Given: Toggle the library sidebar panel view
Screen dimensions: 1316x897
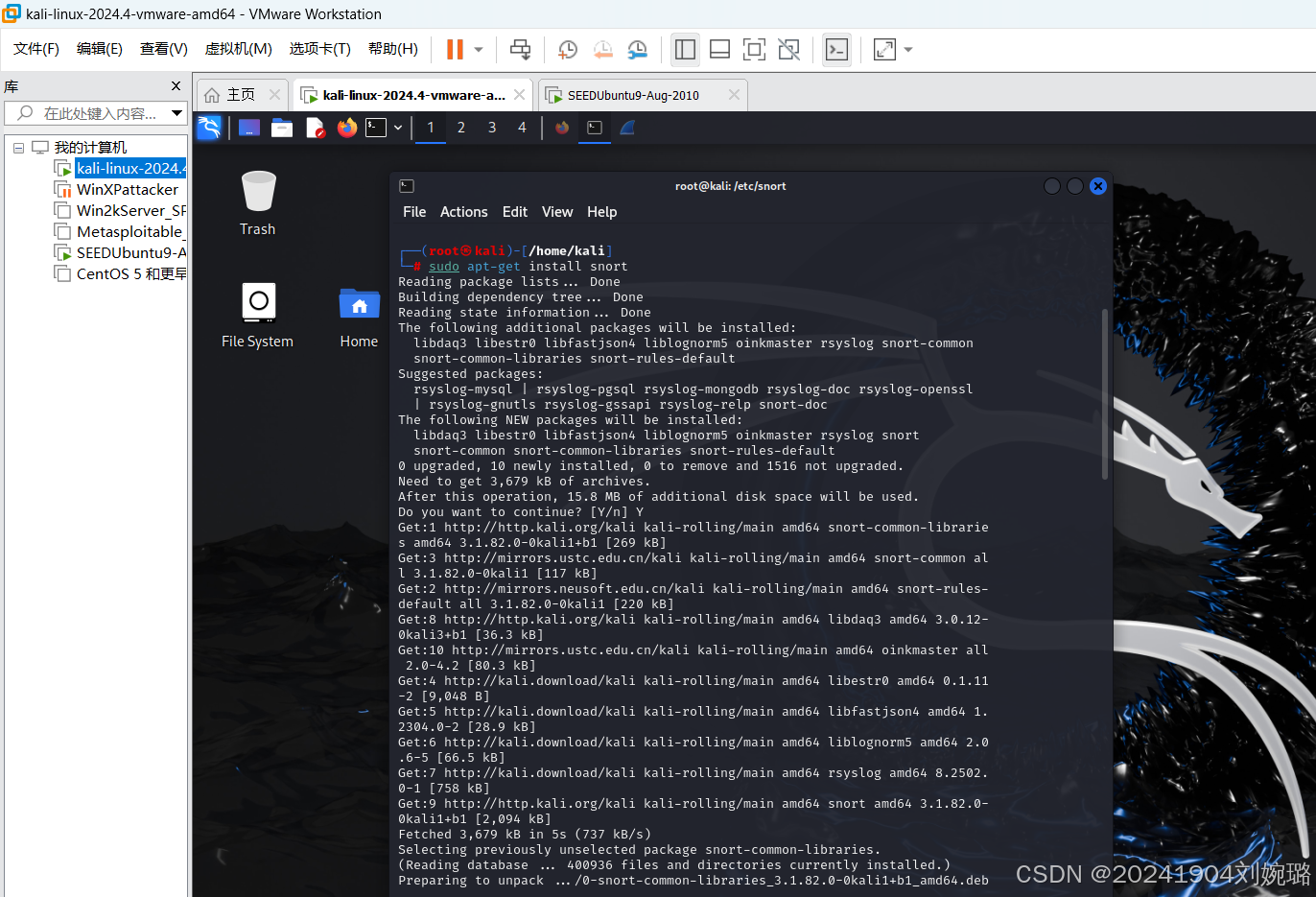Looking at the screenshot, I should [685, 49].
